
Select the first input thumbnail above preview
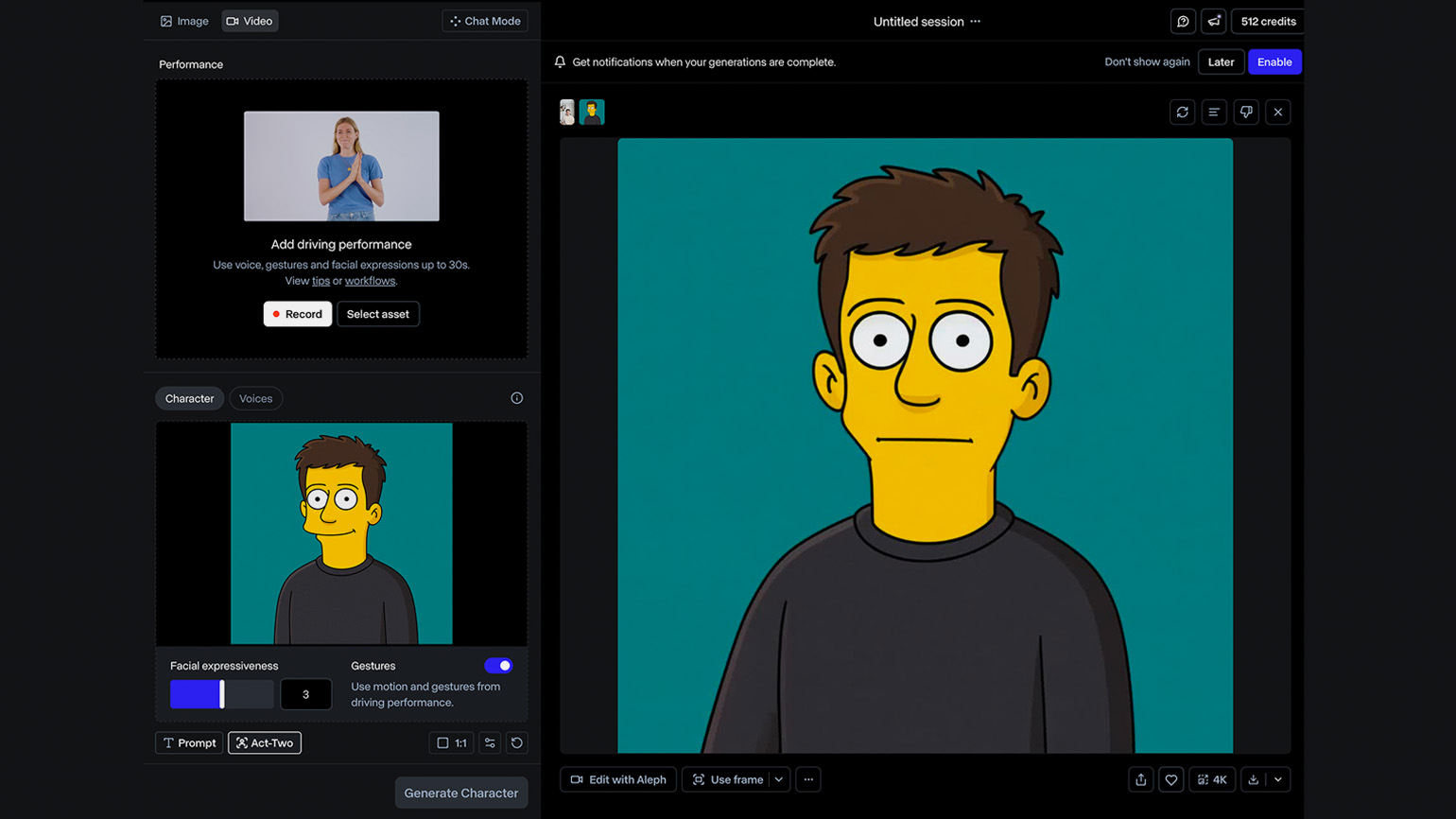click(567, 113)
